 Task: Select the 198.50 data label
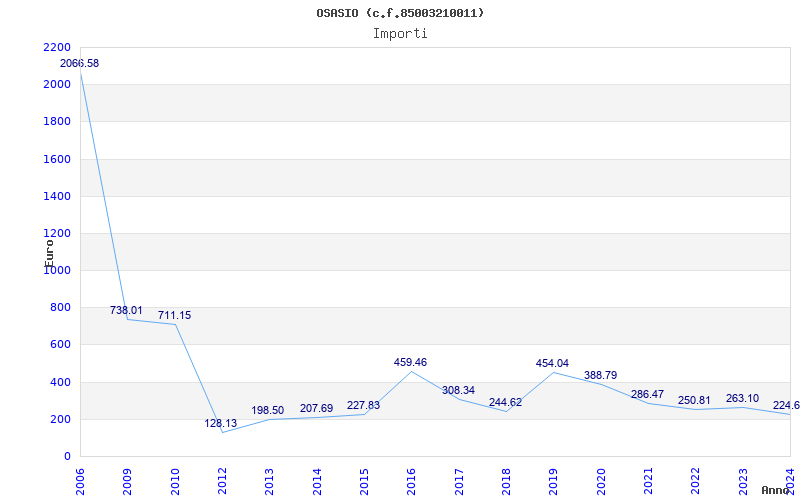[267, 411]
